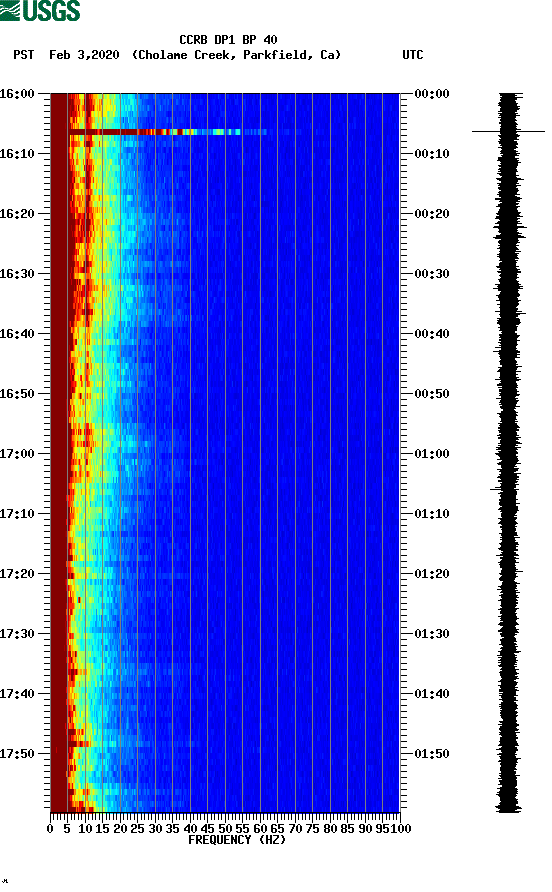Click the UTC time label 00:50
The image size is (552, 892).
click(x=432, y=394)
